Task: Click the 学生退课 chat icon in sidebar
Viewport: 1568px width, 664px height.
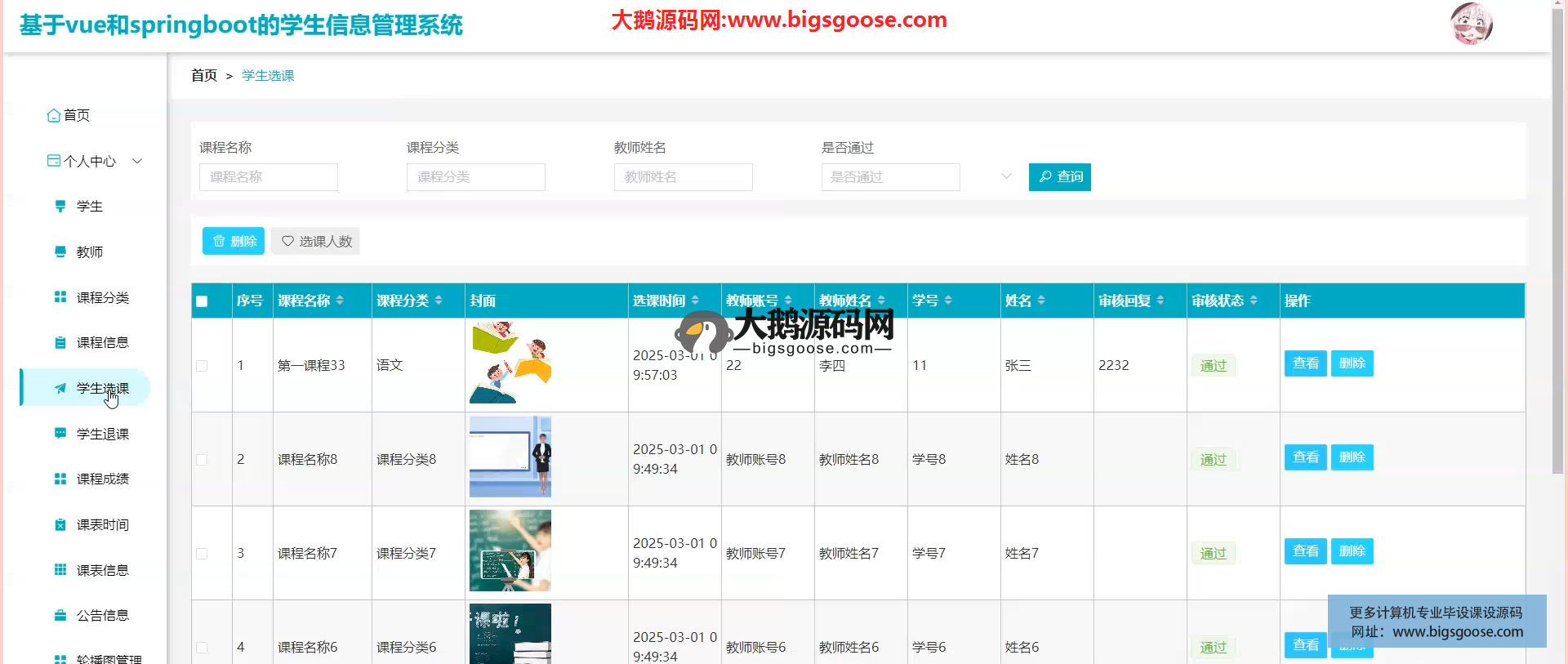Action: pos(60,434)
